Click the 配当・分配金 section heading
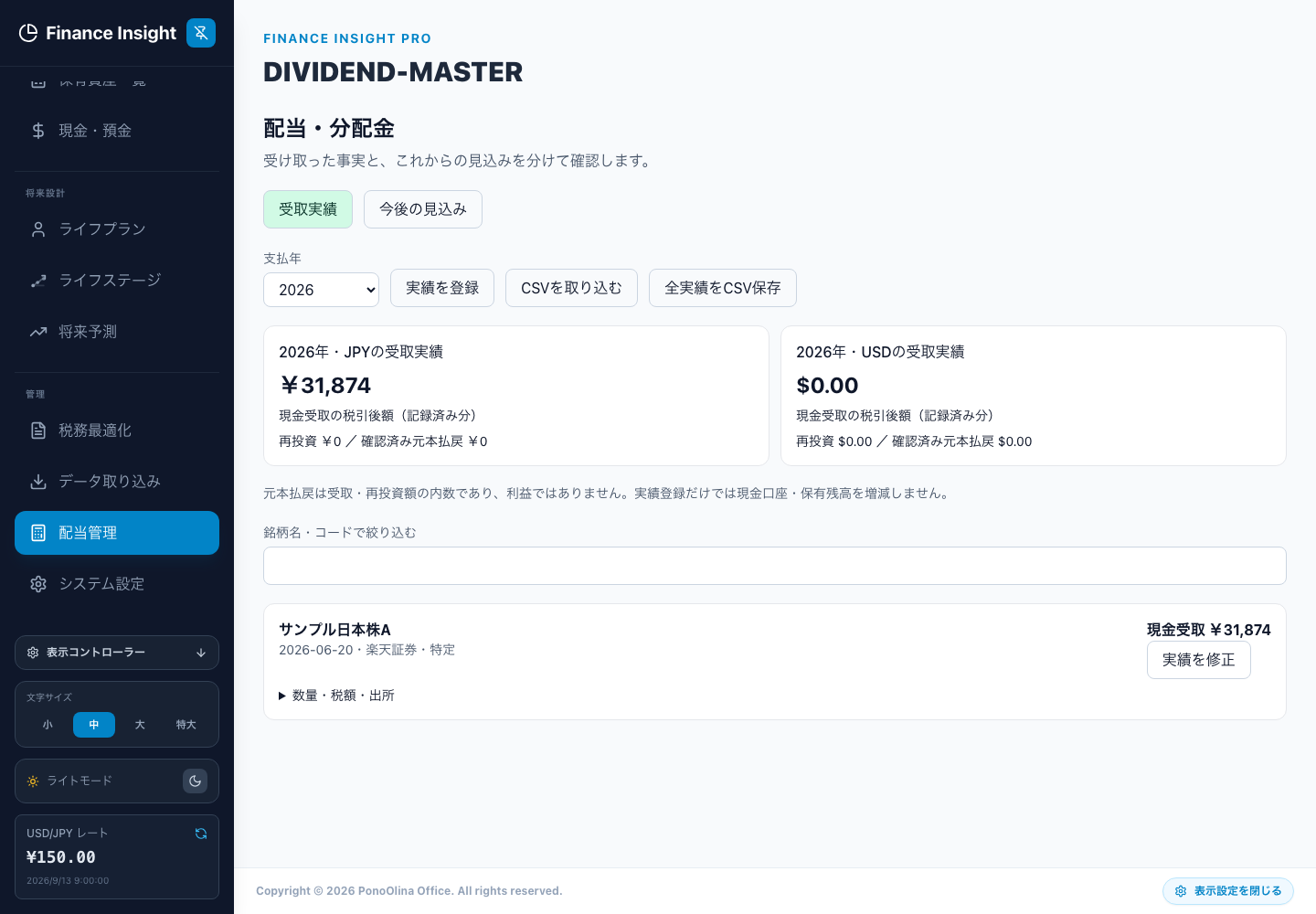 click(x=329, y=128)
